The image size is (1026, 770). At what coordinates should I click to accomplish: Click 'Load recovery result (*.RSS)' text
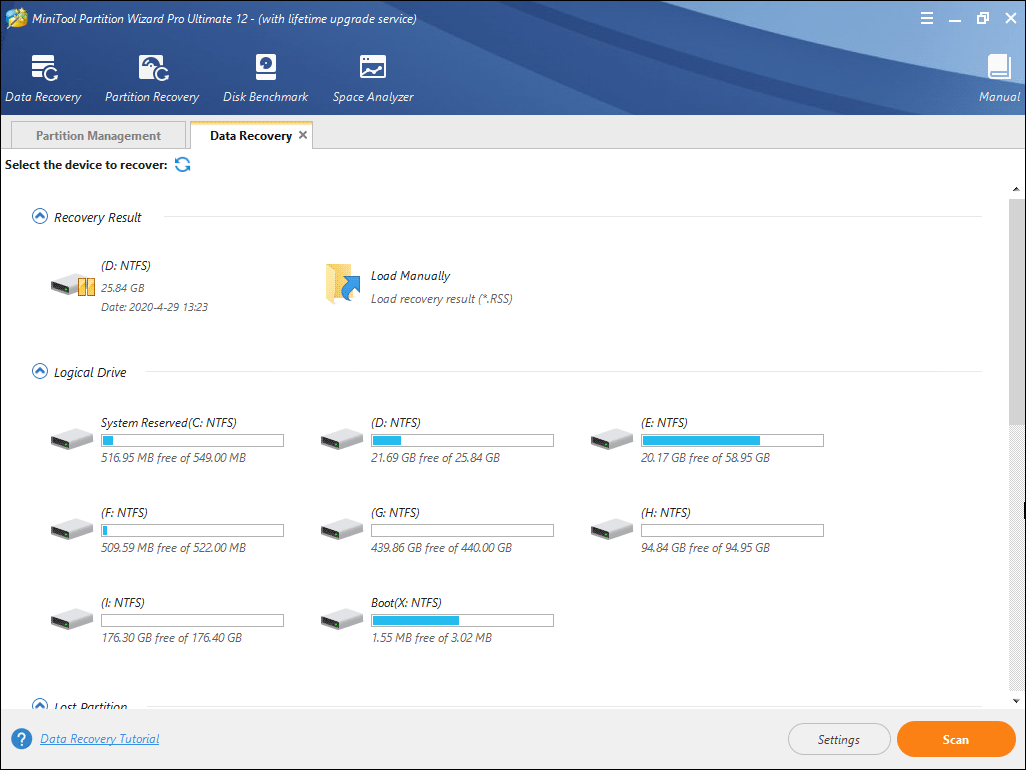click(442, 299)
